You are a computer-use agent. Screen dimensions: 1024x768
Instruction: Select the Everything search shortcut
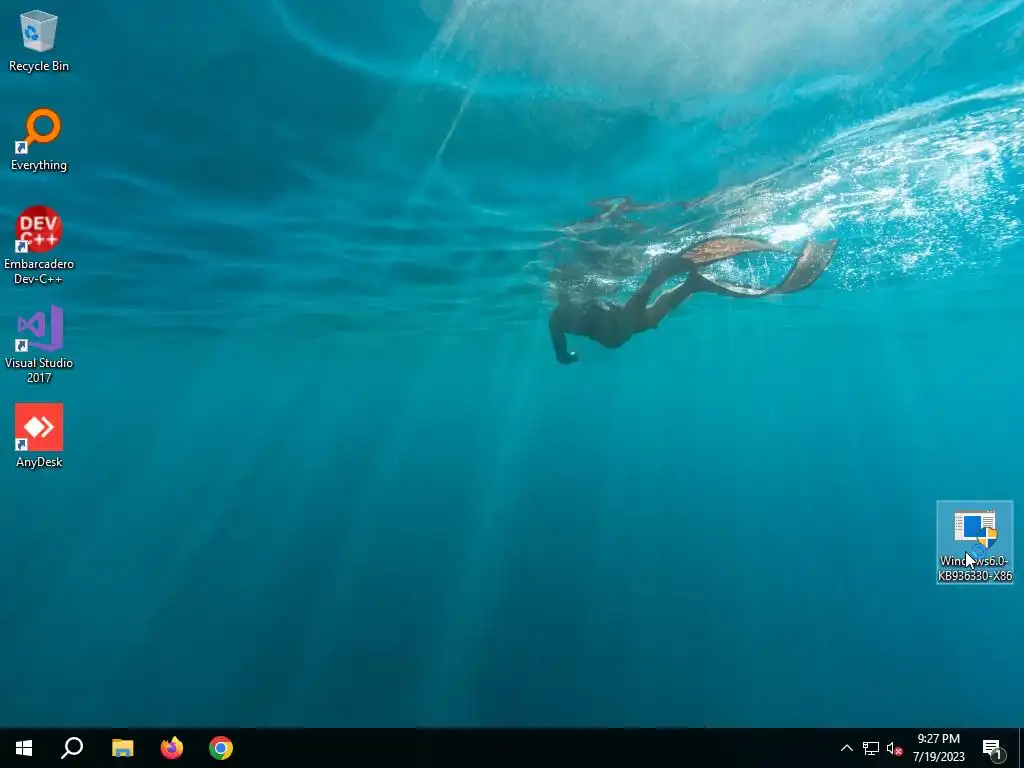coord(39,140)
